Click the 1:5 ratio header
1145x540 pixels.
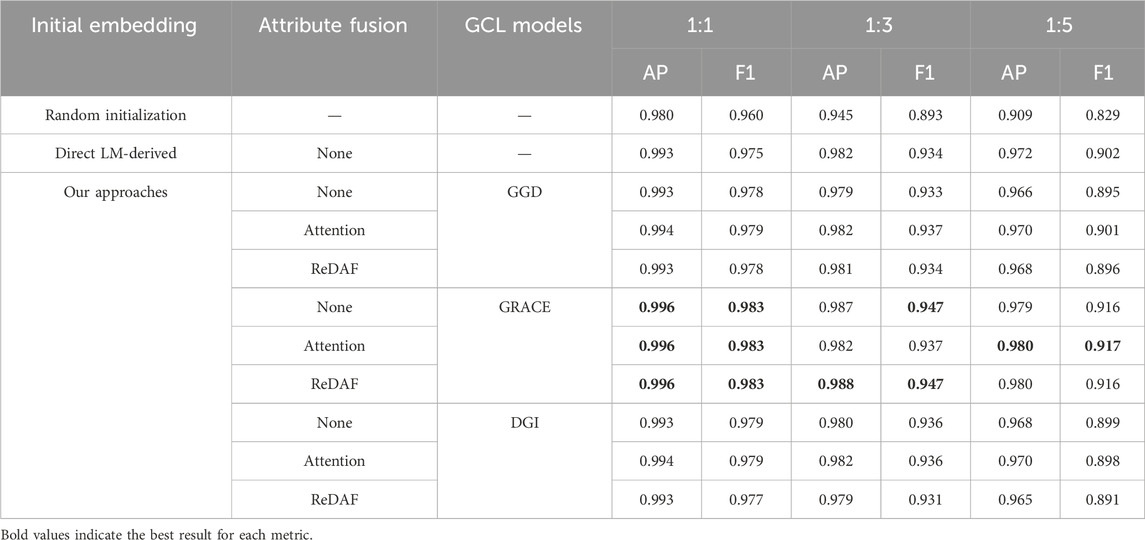pos(1058,25)
